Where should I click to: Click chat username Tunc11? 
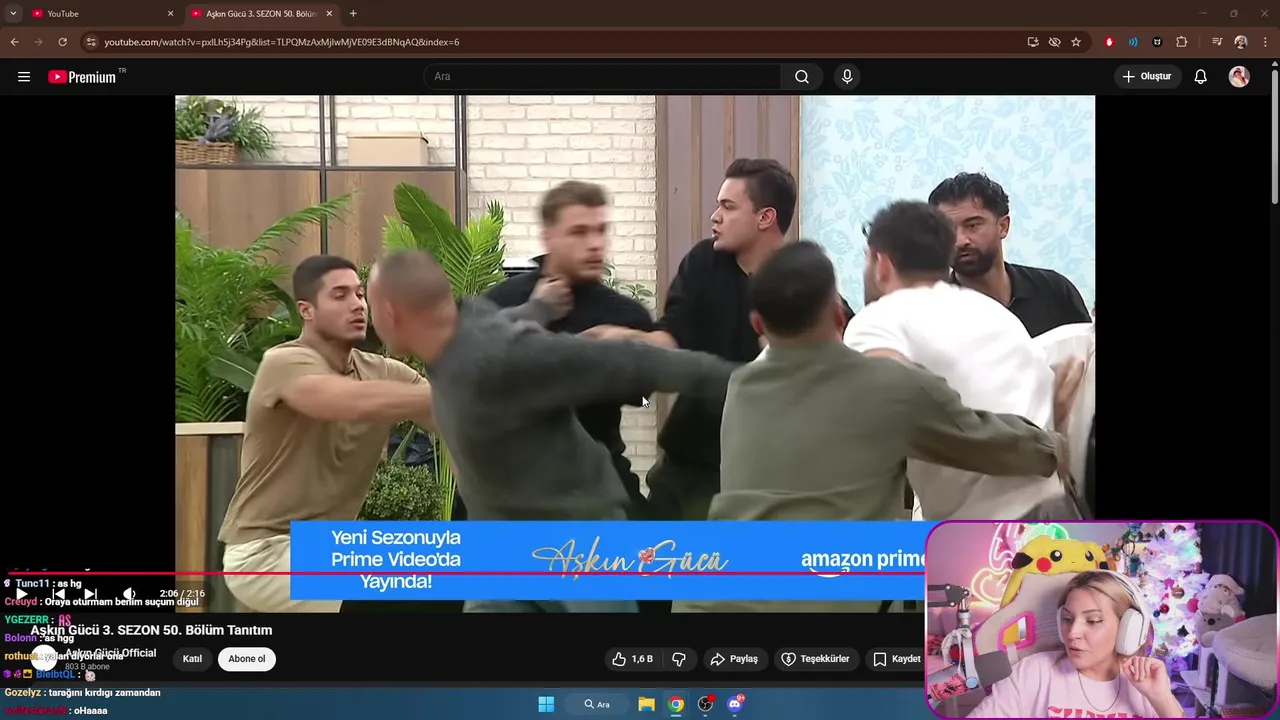(x=32, y=584)
